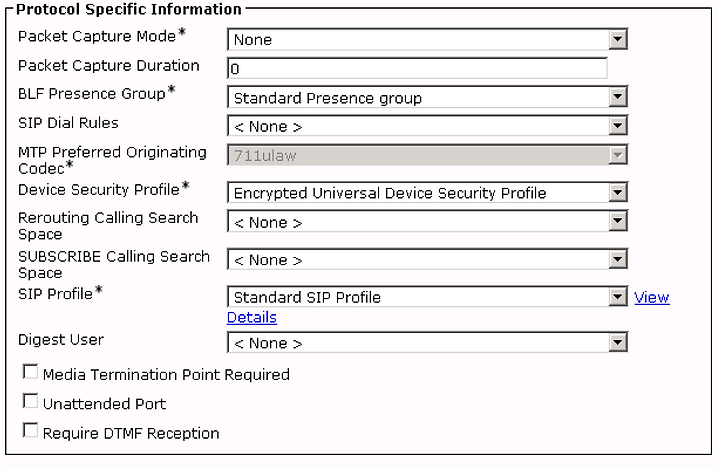Click the Encrypted Universal Device Security Profile text
This screenshot has width=720, height=467.
pyautogui.click(x=390, y=193)
